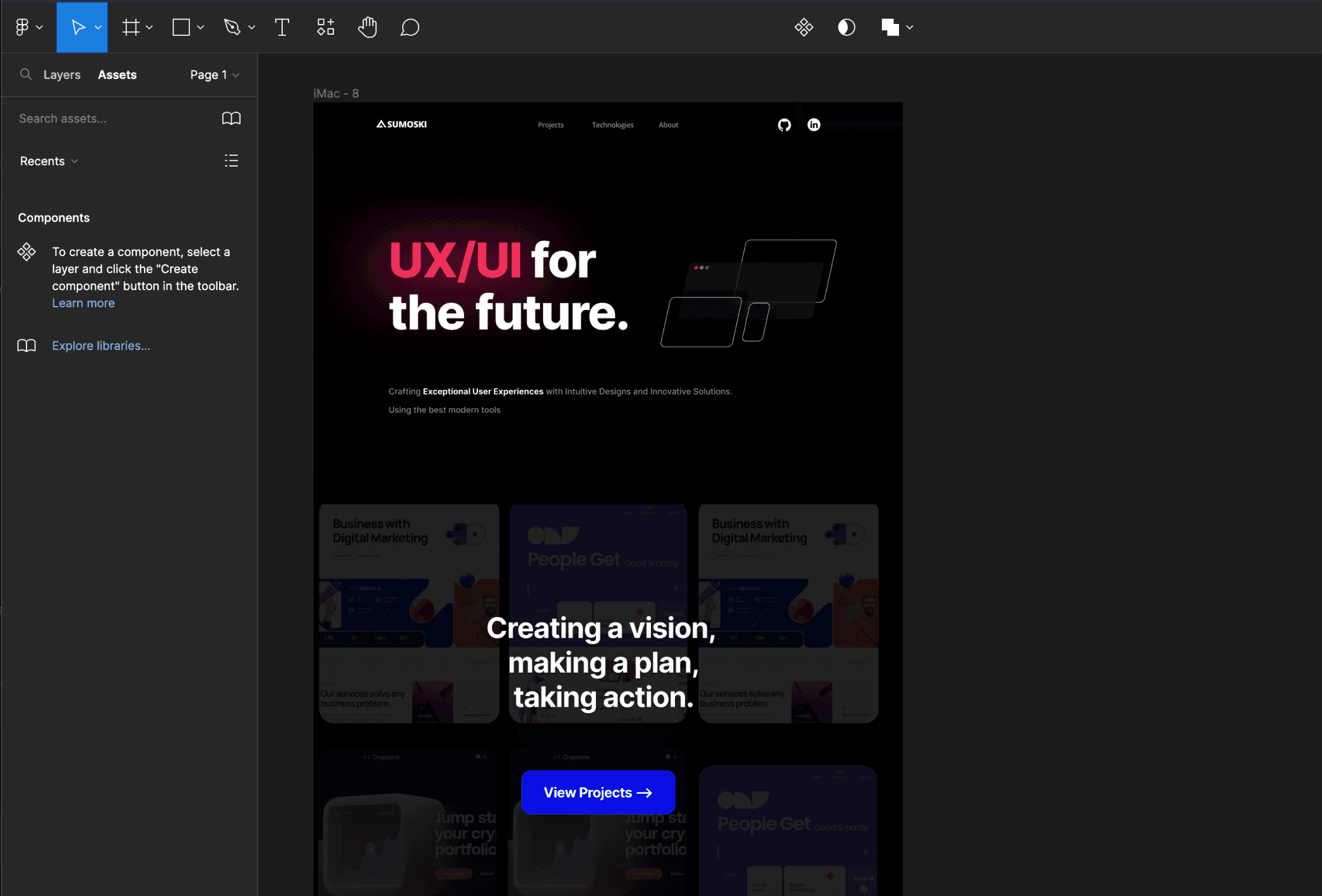Viewport: 1322px width, 896px height.
Task: Select the Component tool in toolbar
Action: click(x=325, y=27)
